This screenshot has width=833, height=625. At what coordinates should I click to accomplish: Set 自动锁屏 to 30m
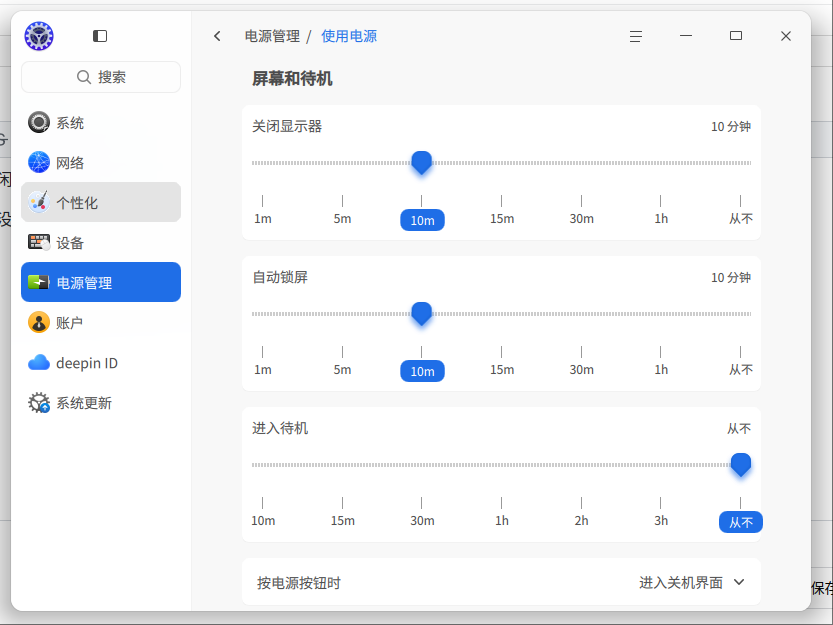[x=581, y=369]
